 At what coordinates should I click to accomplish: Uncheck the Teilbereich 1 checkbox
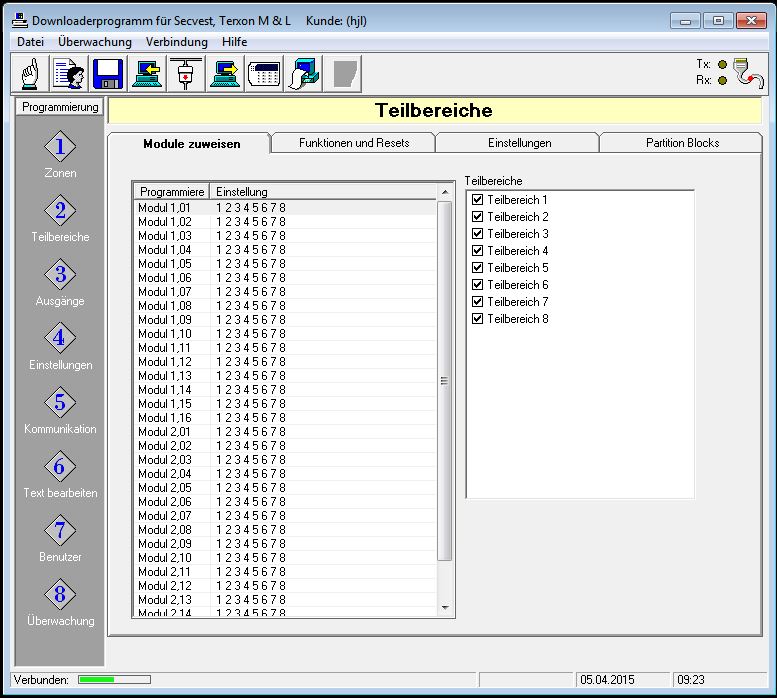pos(477,200)
